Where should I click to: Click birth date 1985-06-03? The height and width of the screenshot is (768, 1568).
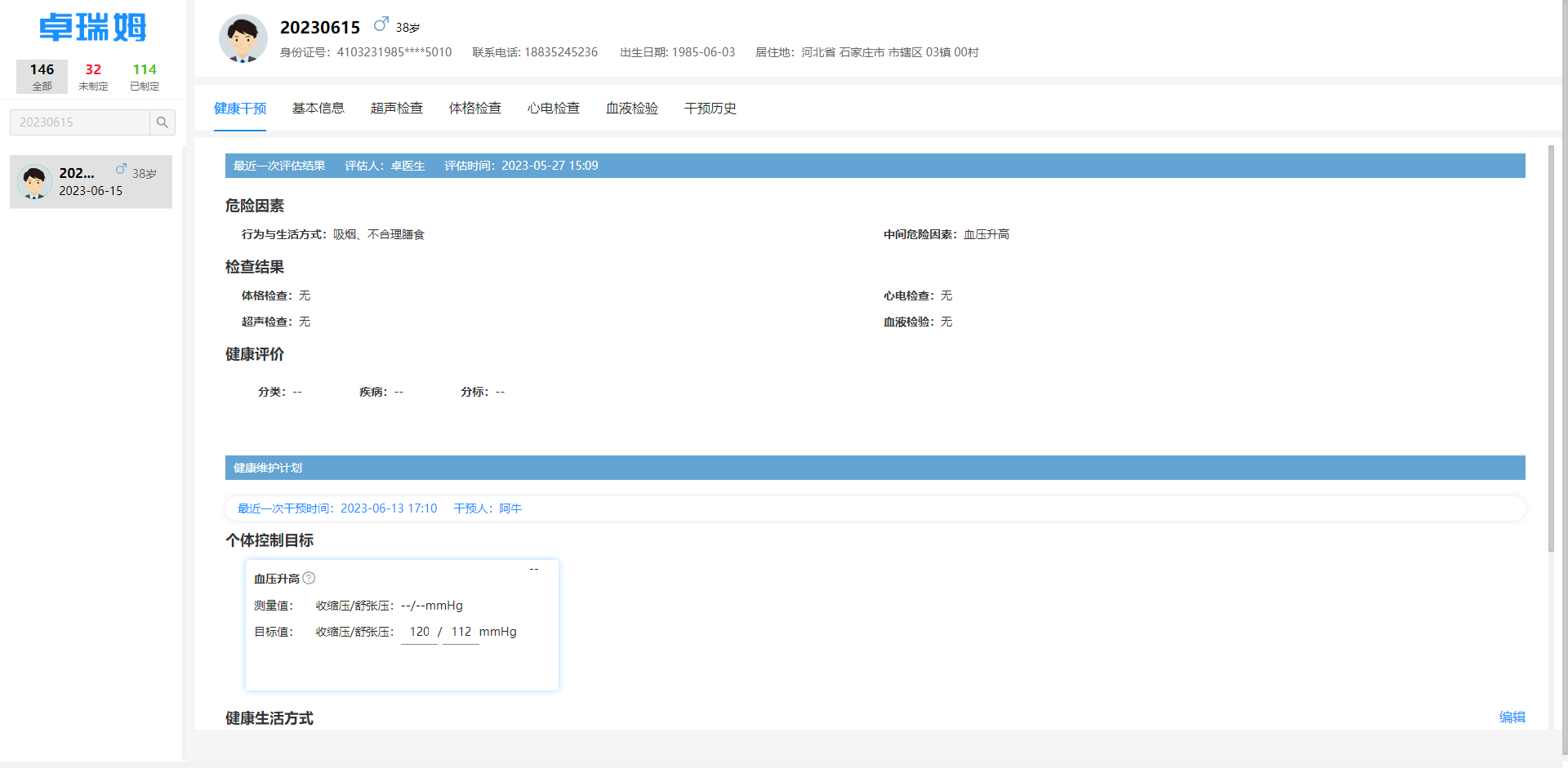(x=703, y=52)
